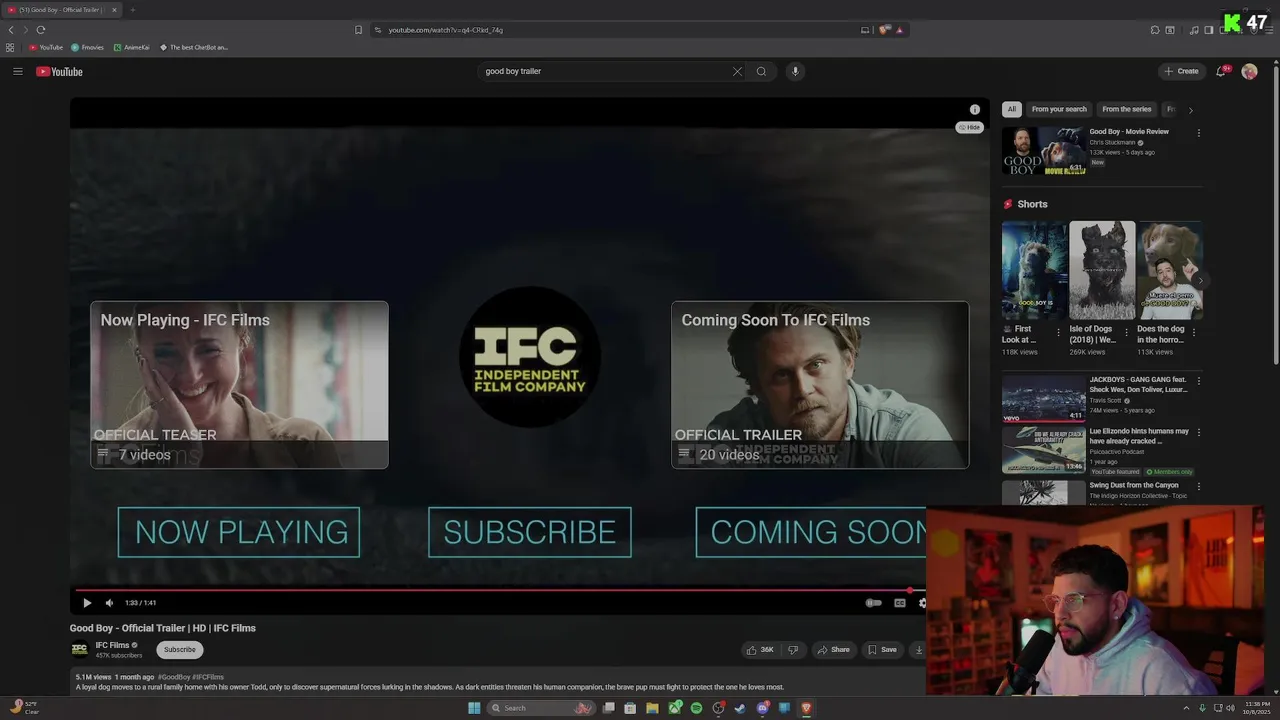This screenshot has width=1280, height=720.
Task: Open Steam from taskbar
Action: coord(740,708)
